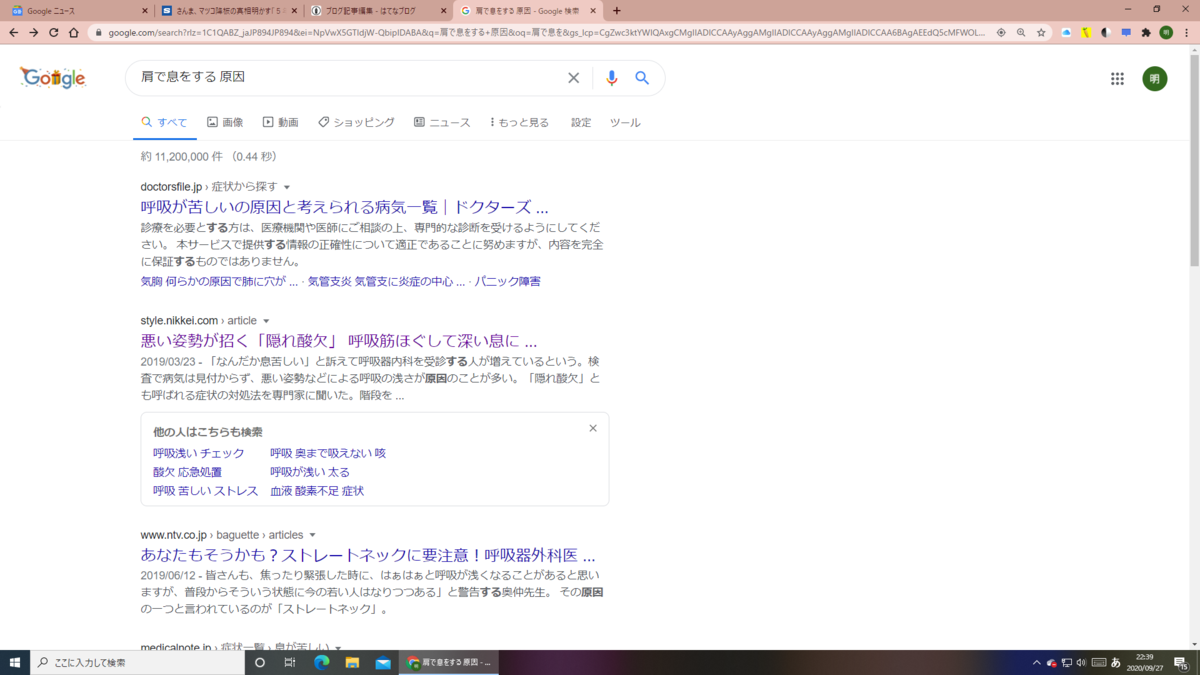The height and width of the screenshot is (675, 1200).
Task: Click related search 呼吸が浅い 太る
Action: (310, 472)
